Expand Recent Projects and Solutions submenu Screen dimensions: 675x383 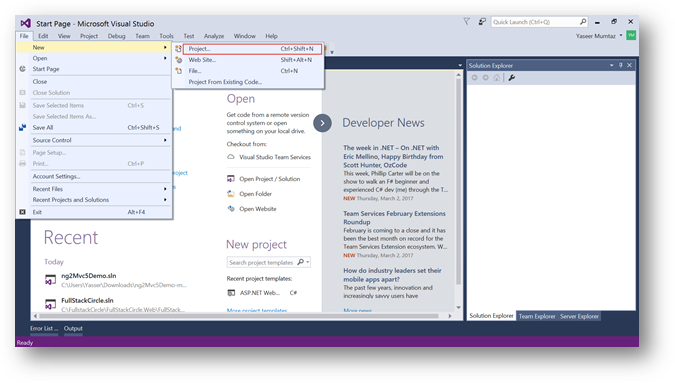click(165, 200)
